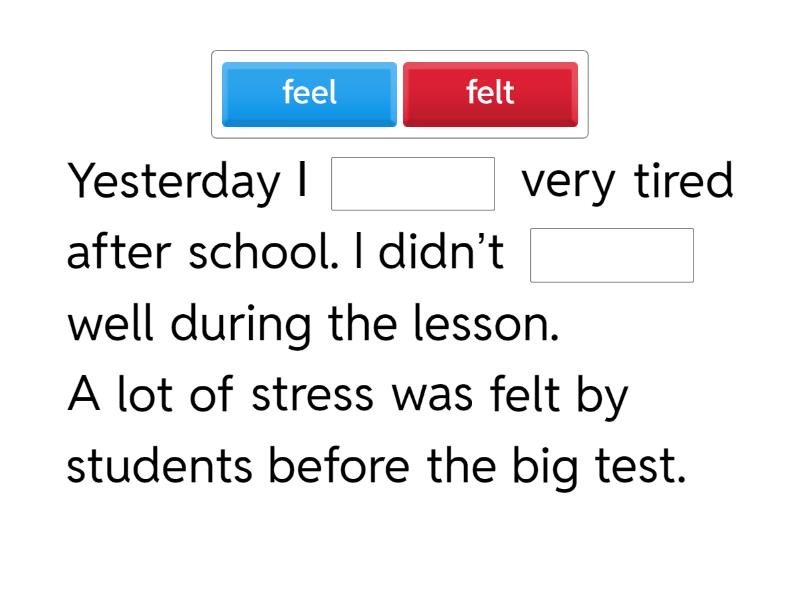Click the word "big" in the last line
Screen dimensions: 800x600
click(546, 468)
